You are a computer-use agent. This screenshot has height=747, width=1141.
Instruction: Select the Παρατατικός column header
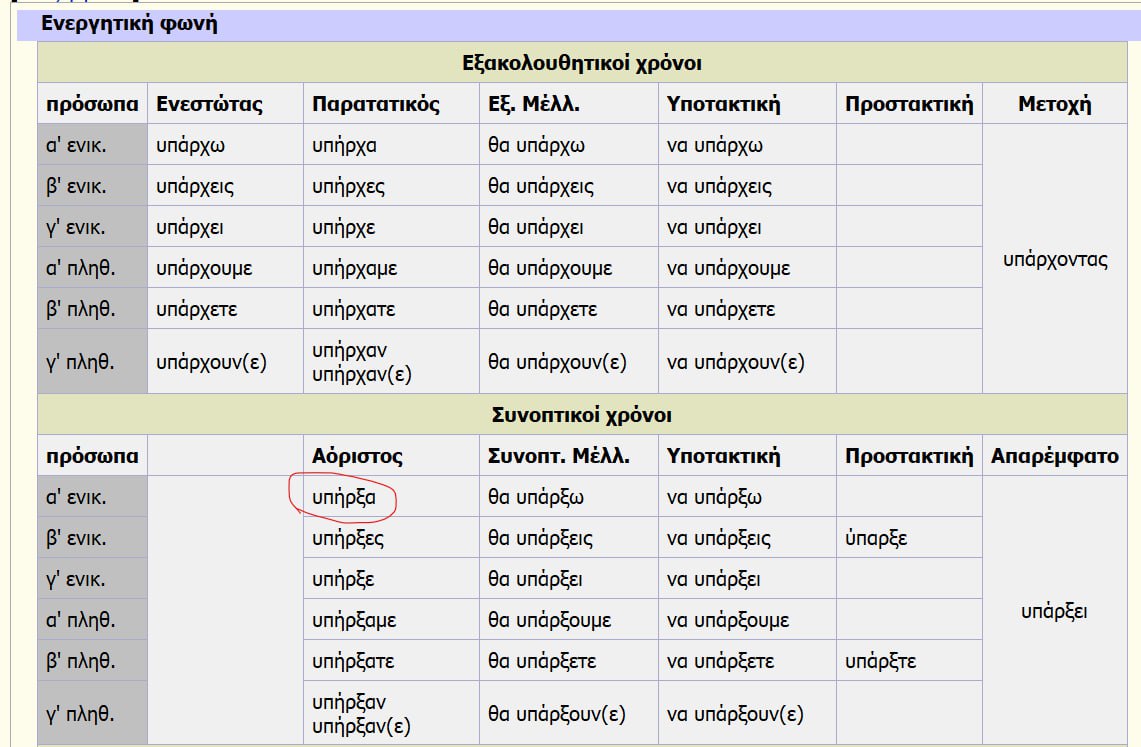(x=376, y=104)
